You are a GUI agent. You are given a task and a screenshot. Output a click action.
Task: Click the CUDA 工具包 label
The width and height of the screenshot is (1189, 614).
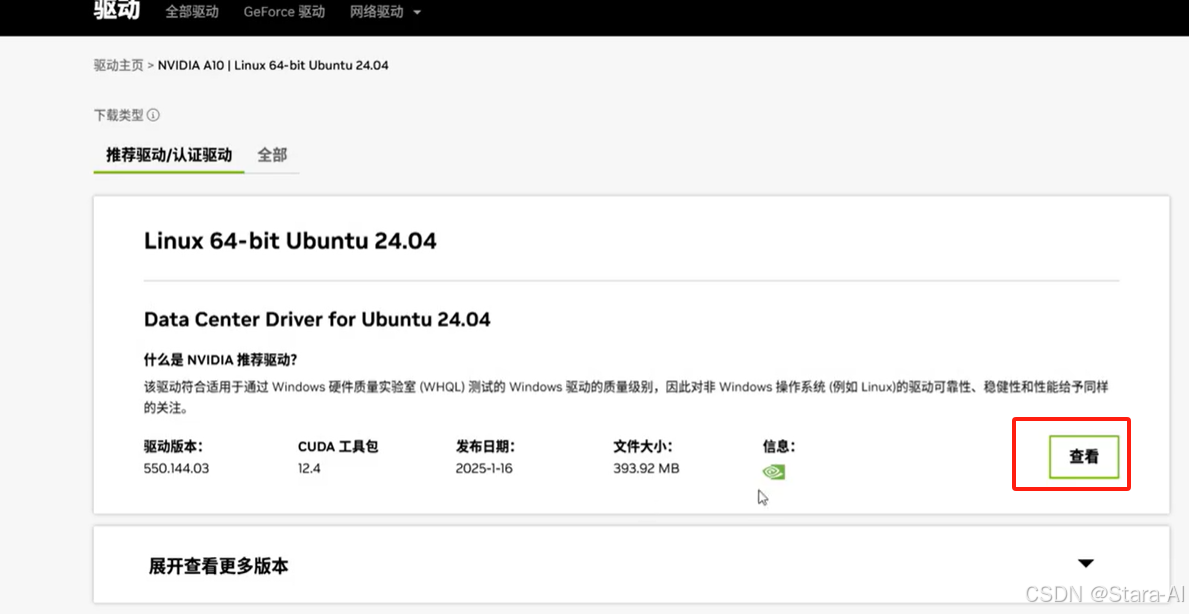click(337, 446)
